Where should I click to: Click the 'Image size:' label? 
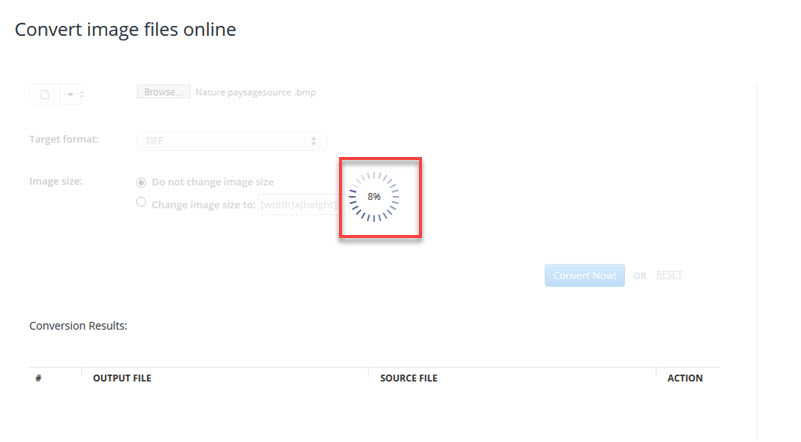pos(56,181)
